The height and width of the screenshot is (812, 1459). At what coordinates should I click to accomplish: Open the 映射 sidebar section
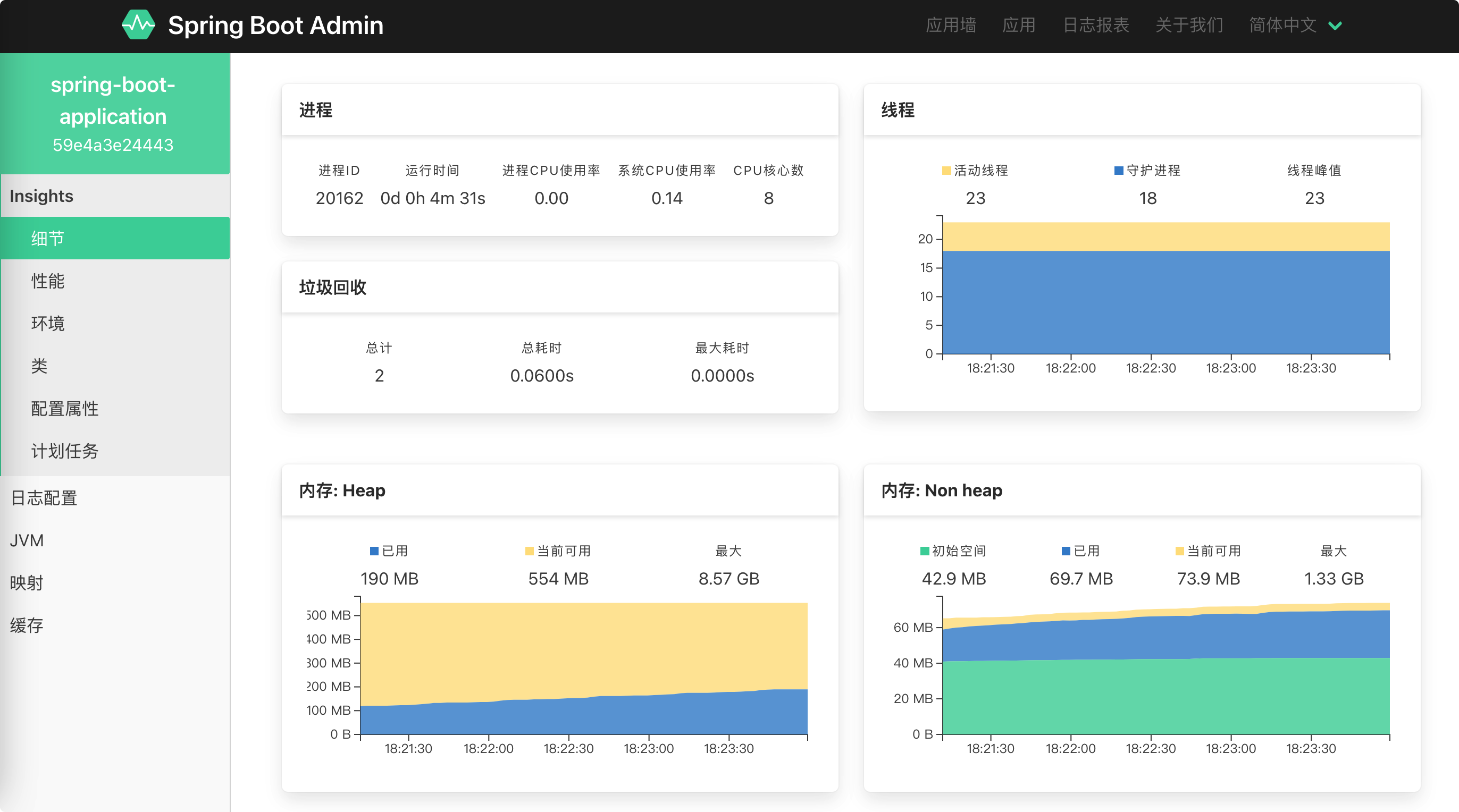coord(115,582)
